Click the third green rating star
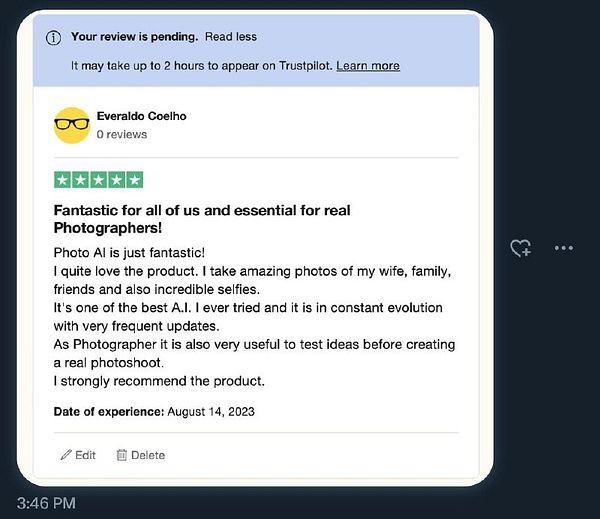 (x=99, y=180)
